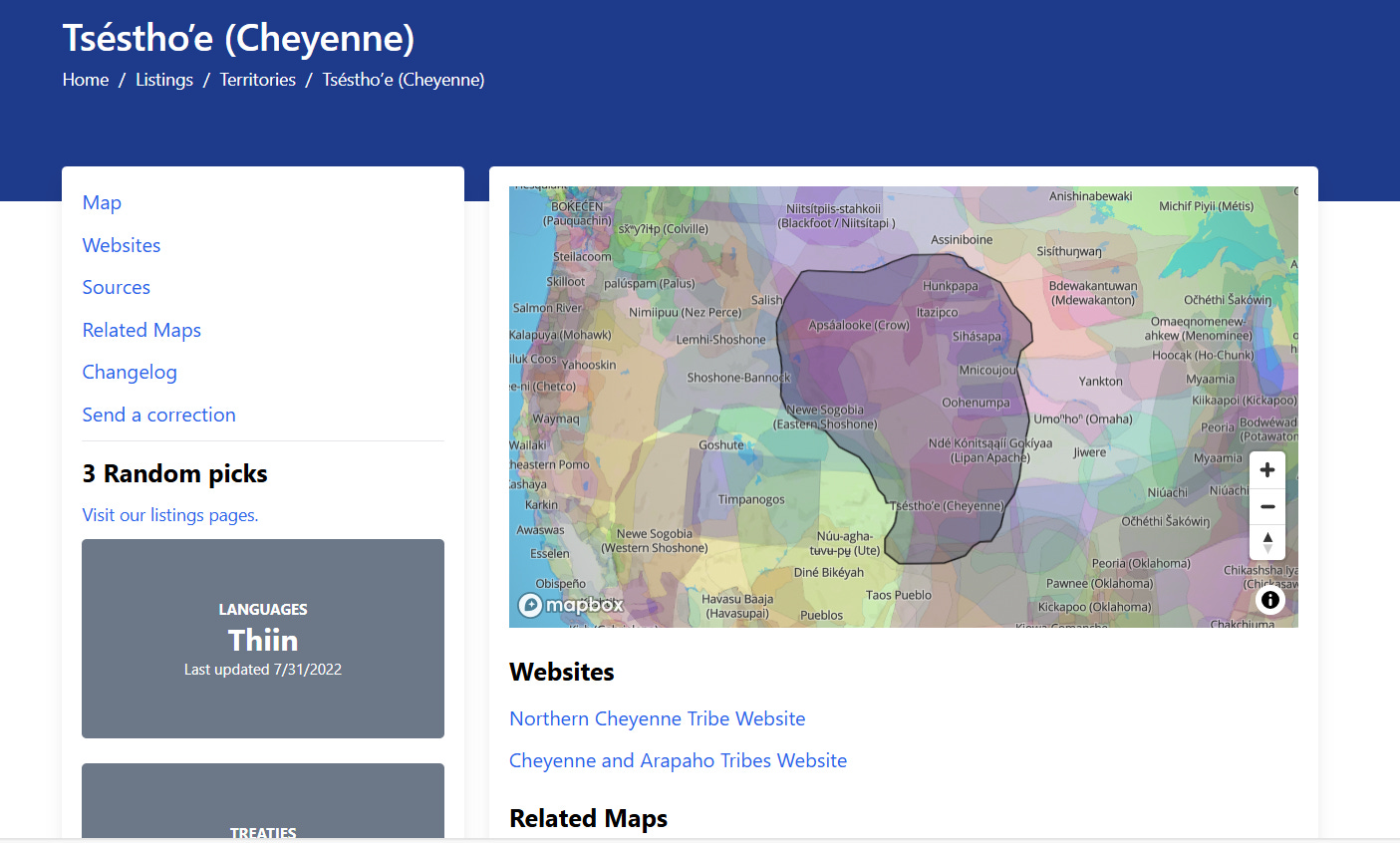Screen dimensions: 1400x843
Task: Select Send a correction link
Action: [x=159, y=415]
